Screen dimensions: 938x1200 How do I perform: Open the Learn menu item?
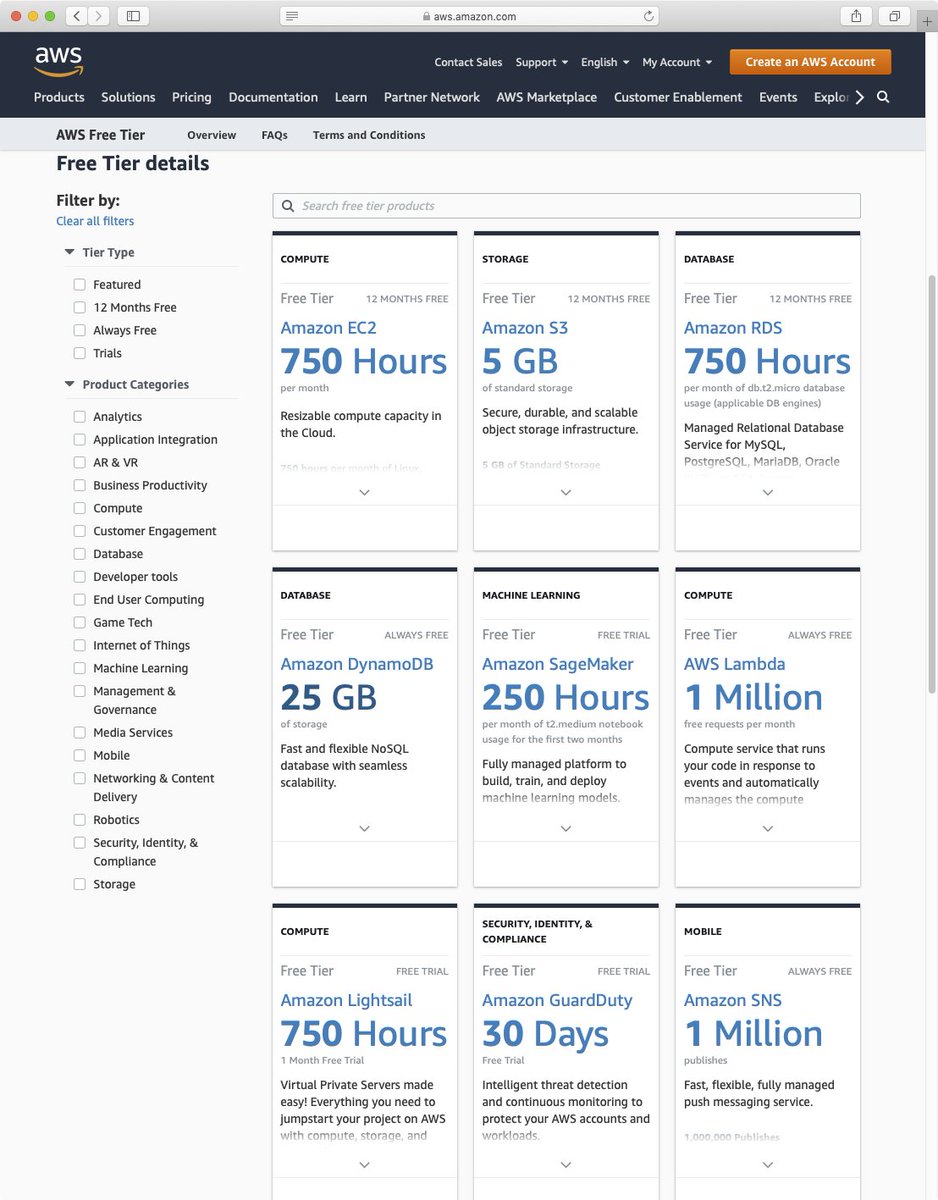point(351,97)
